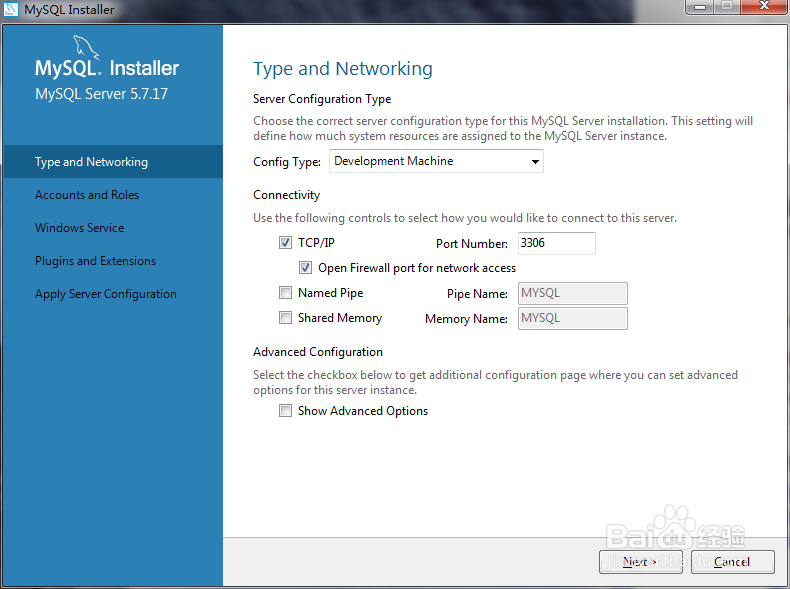The width and height of the screenshot is (790, 589).
Task: Click the Port Number label
Action: [x=472, y=244]
